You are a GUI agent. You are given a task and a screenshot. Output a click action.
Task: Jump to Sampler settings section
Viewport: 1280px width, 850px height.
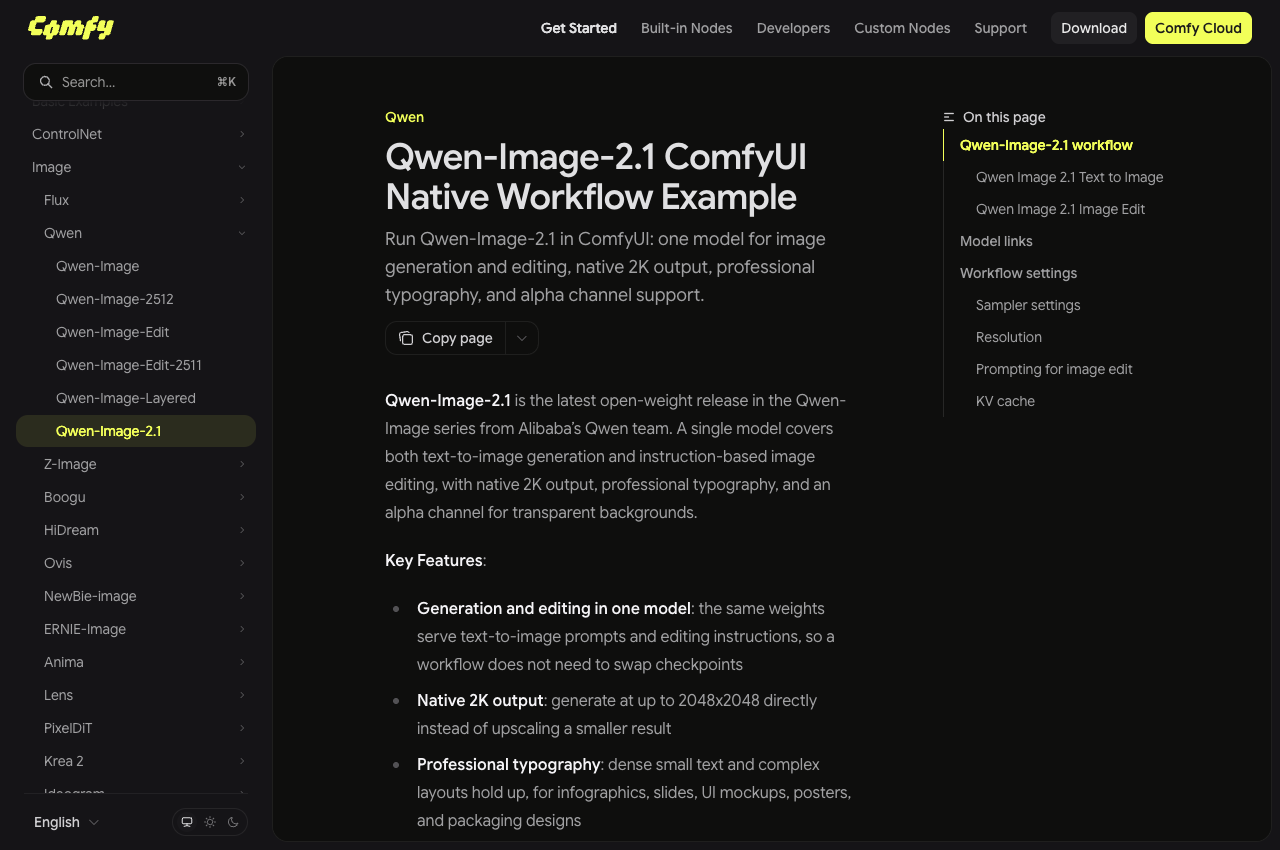tap(1028, 305)
